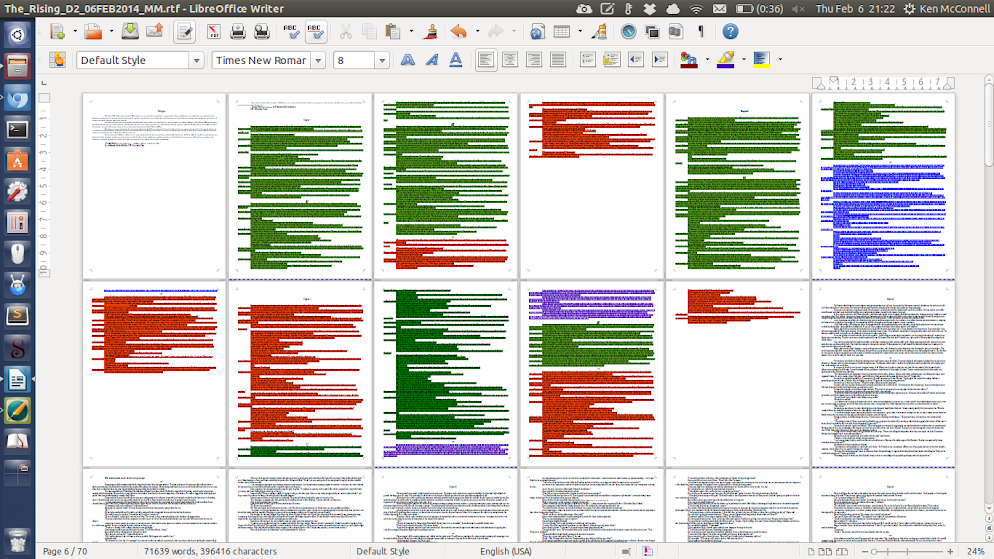Switch to book view layout
The width and height of the screenshot is (994, 559).
point(842,551)
